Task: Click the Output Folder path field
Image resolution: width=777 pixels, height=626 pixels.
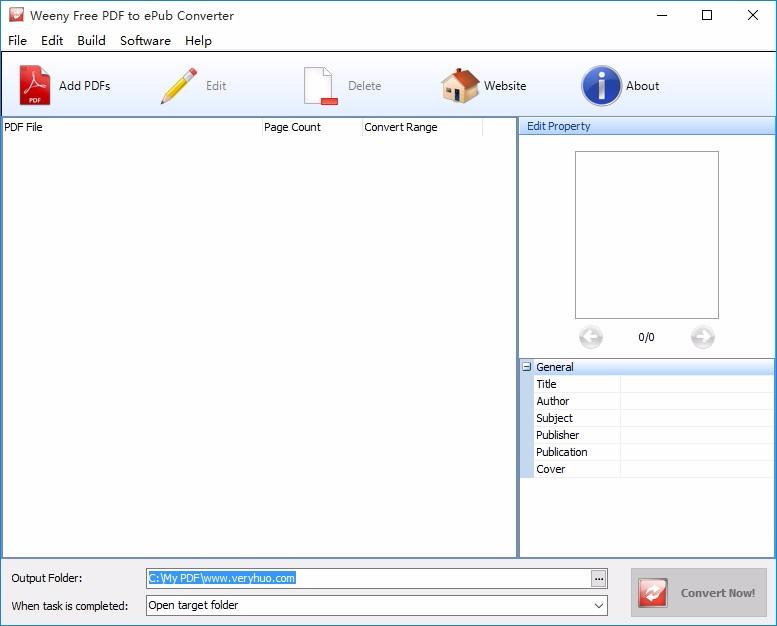Action: click(369, 578)
